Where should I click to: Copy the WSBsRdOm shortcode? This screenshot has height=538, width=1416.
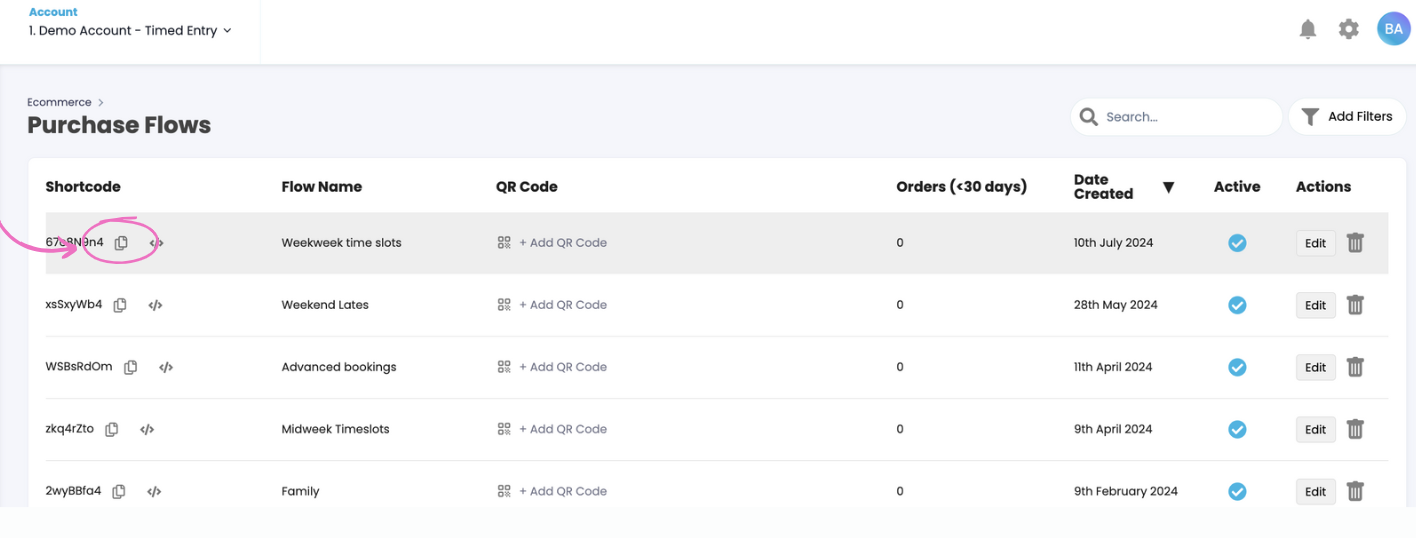pos(131,367)
